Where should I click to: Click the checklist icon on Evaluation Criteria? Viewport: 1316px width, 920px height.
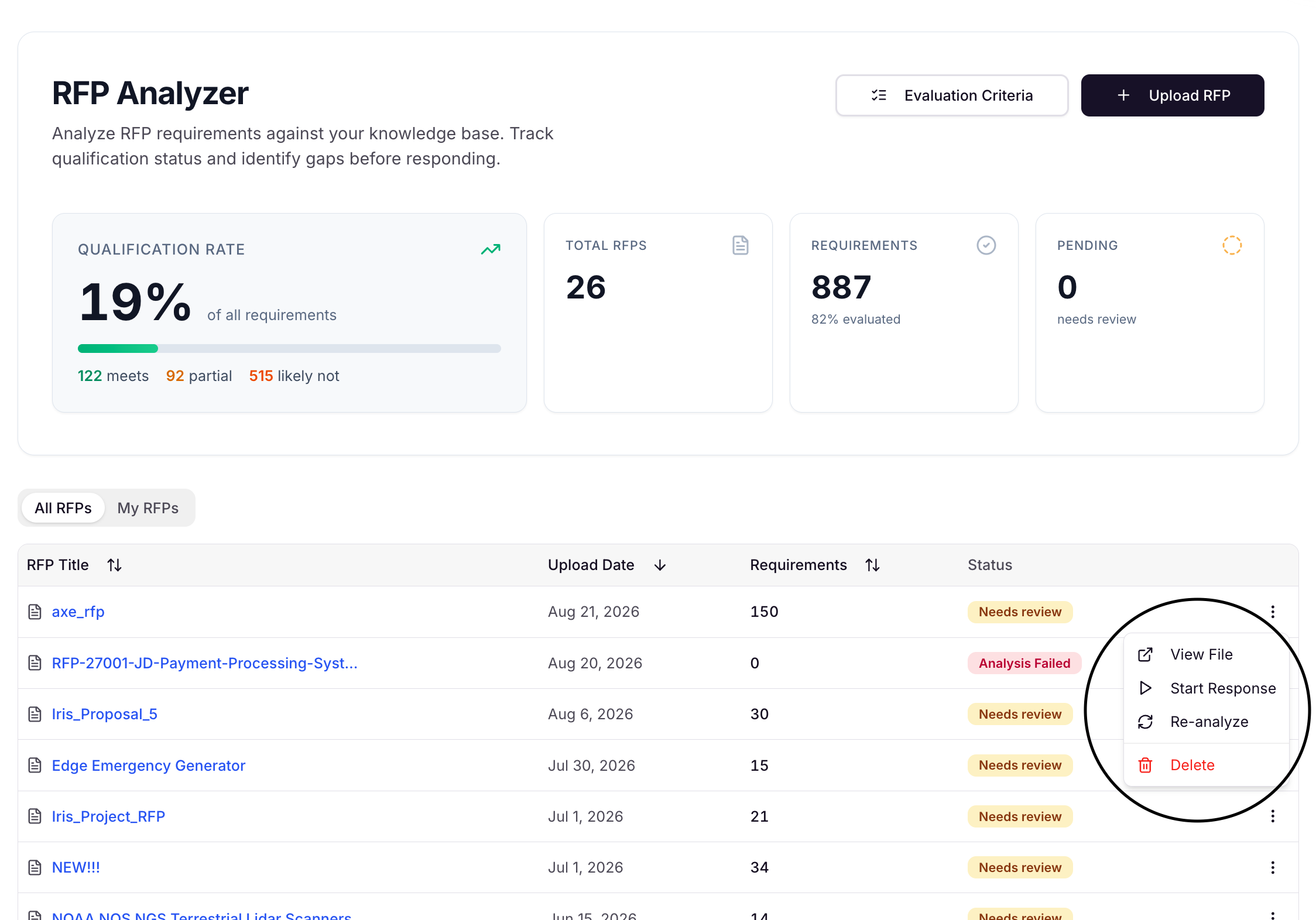[879, 95]
